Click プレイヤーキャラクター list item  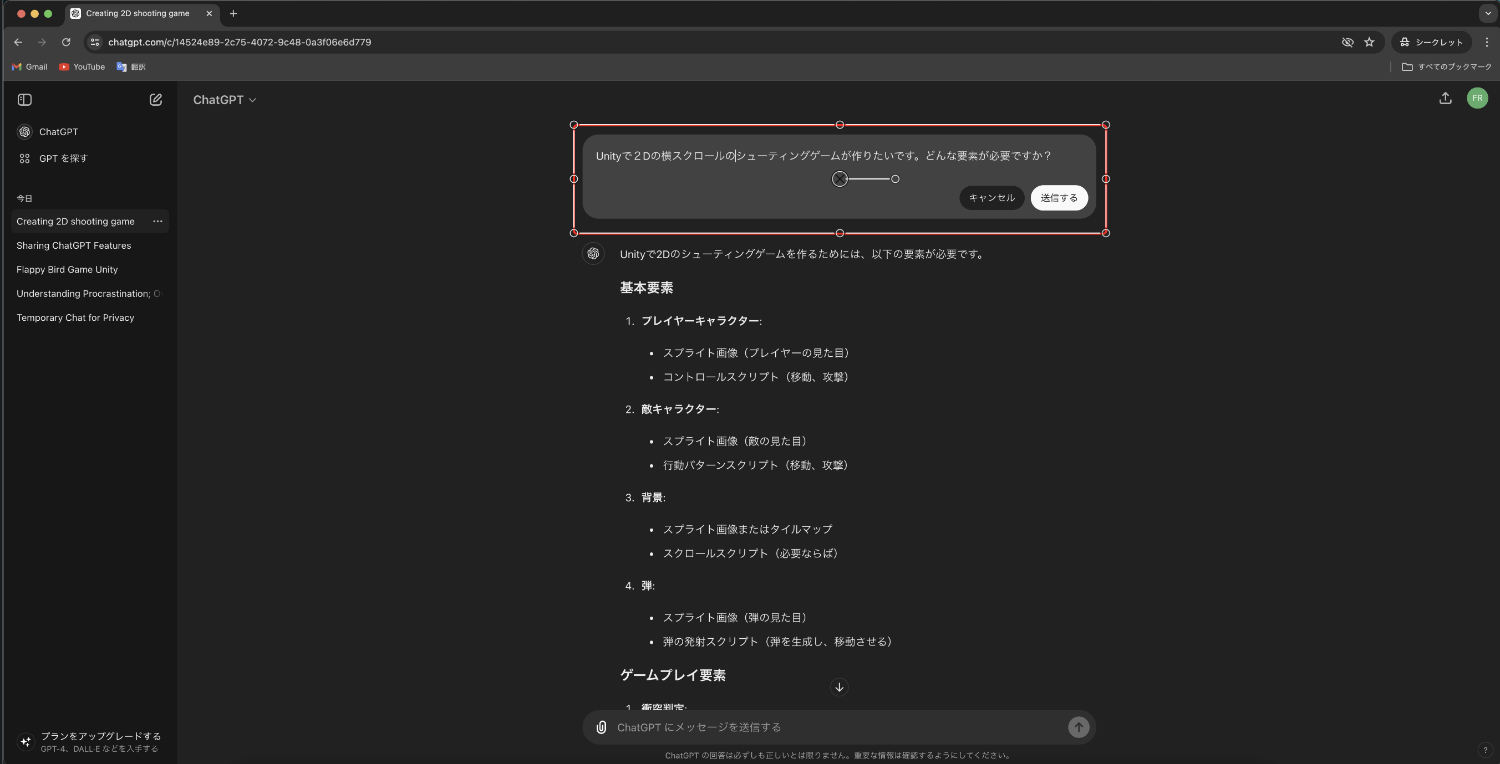coord(701,321)
